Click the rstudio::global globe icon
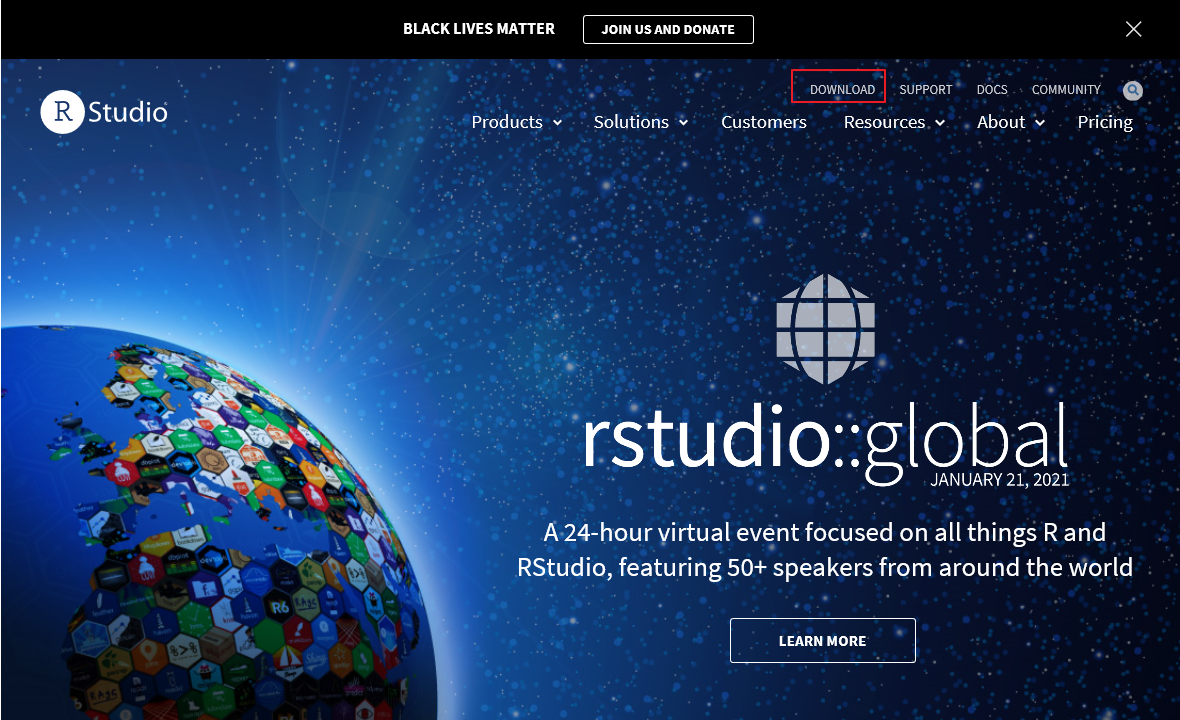The image size is (1180, 720). click(x=826, y=329)
